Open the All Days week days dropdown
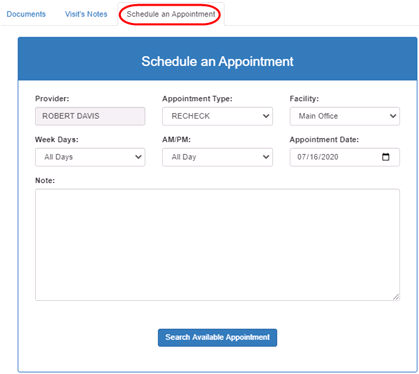Image resolution: width=419 pixels, height=374 pixels. pyautogui.click(x=90, y=157)
